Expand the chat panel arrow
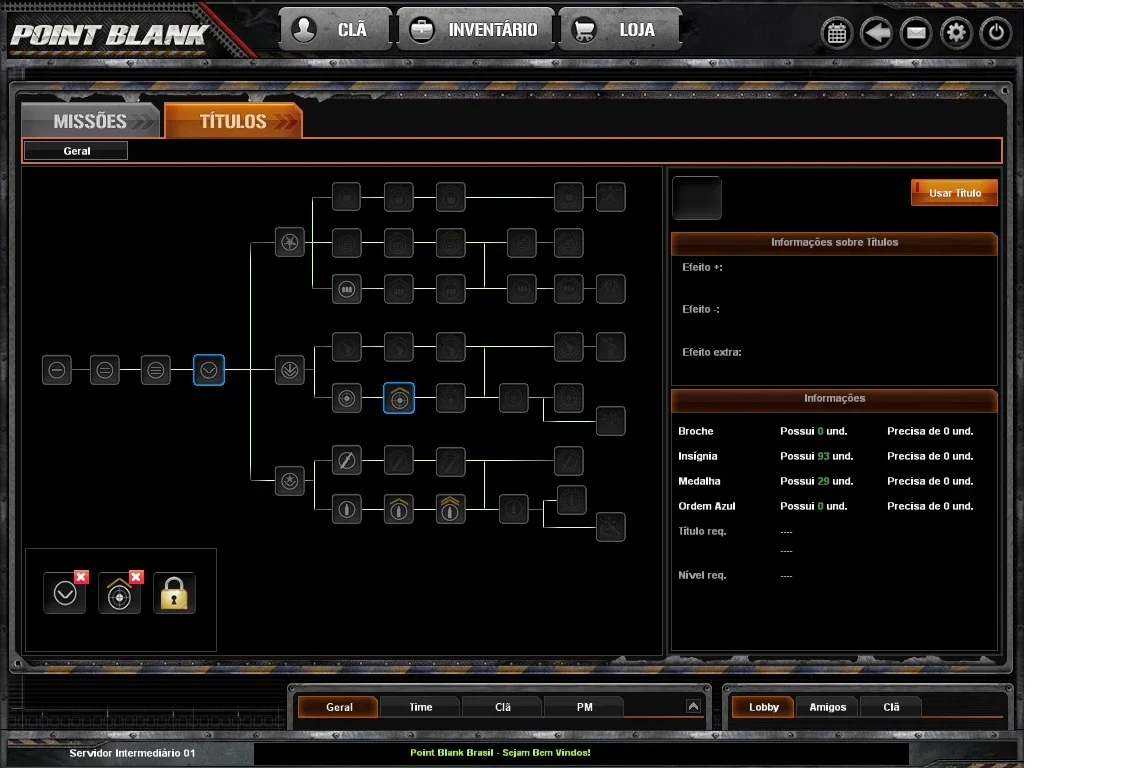The height and width of the screenshot is (768, 1147). click(693, 706)
